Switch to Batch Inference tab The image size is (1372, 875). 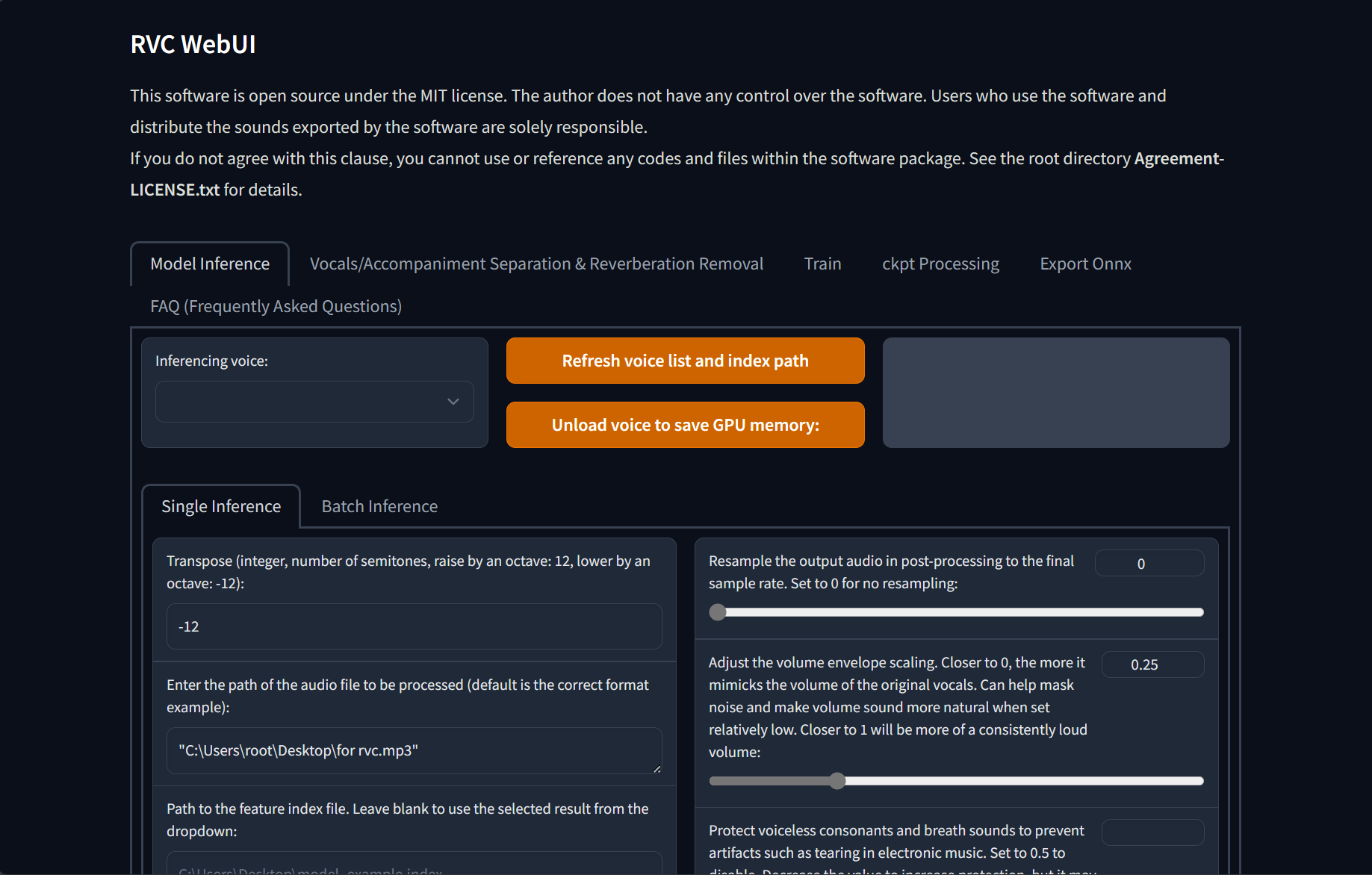(x=379, y=506)
